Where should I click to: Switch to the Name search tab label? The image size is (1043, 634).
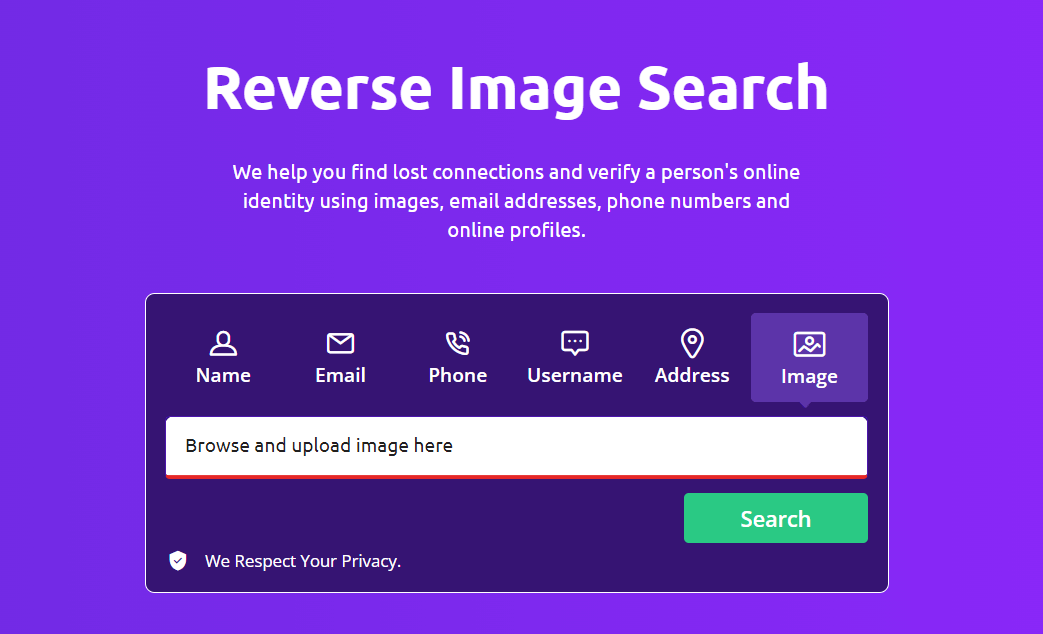tap(223, 376)
